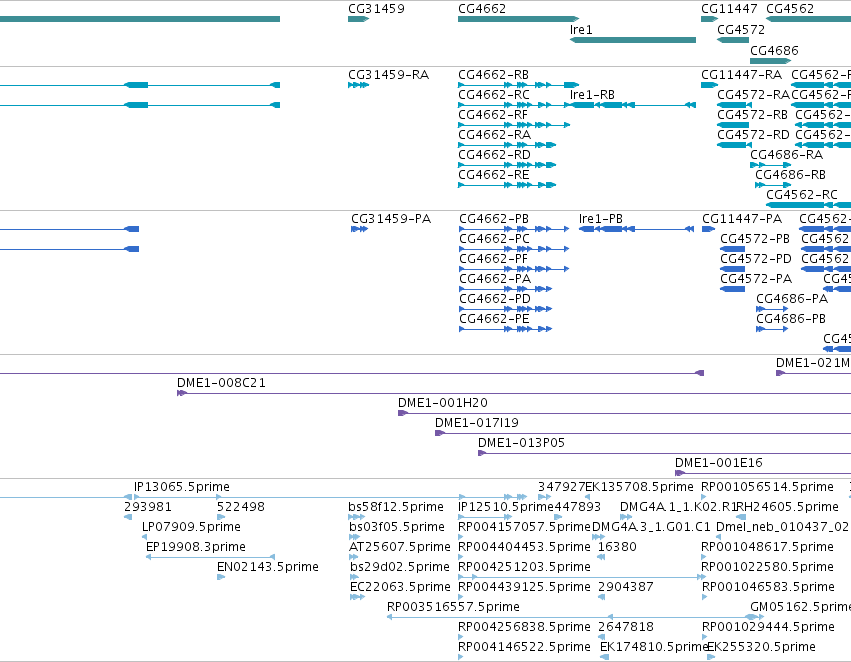Select protein CG31459-PA
This screenshot has width=851, height=662.
coord(391,219)
